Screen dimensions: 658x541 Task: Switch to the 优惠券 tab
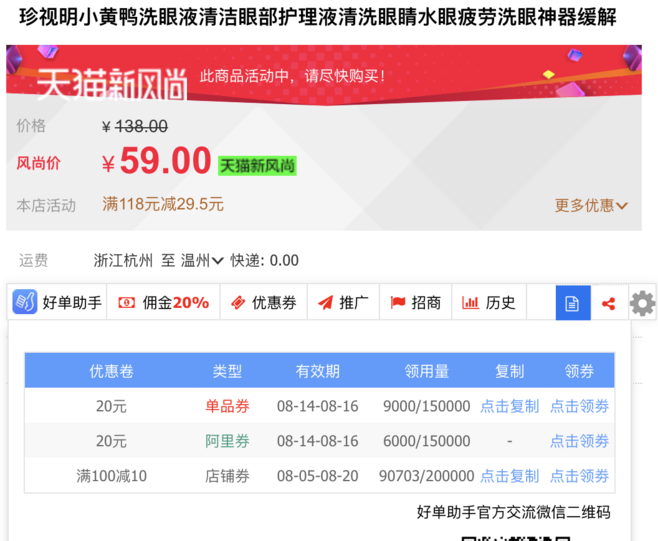(x=264, y=303)
